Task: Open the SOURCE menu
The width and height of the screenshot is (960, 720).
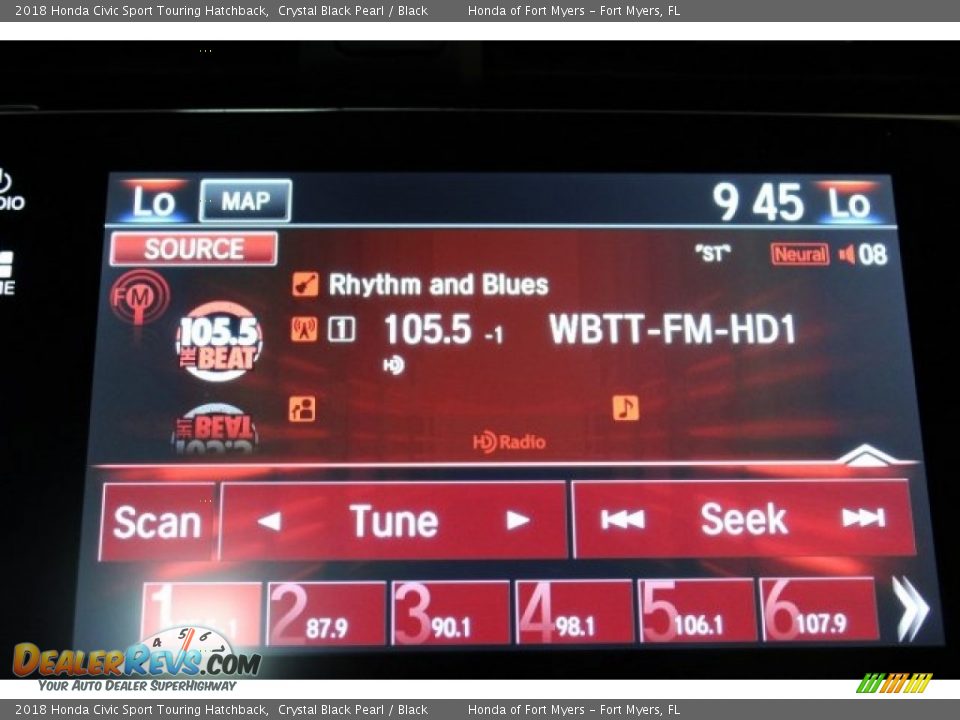Action: click(194, 249)
